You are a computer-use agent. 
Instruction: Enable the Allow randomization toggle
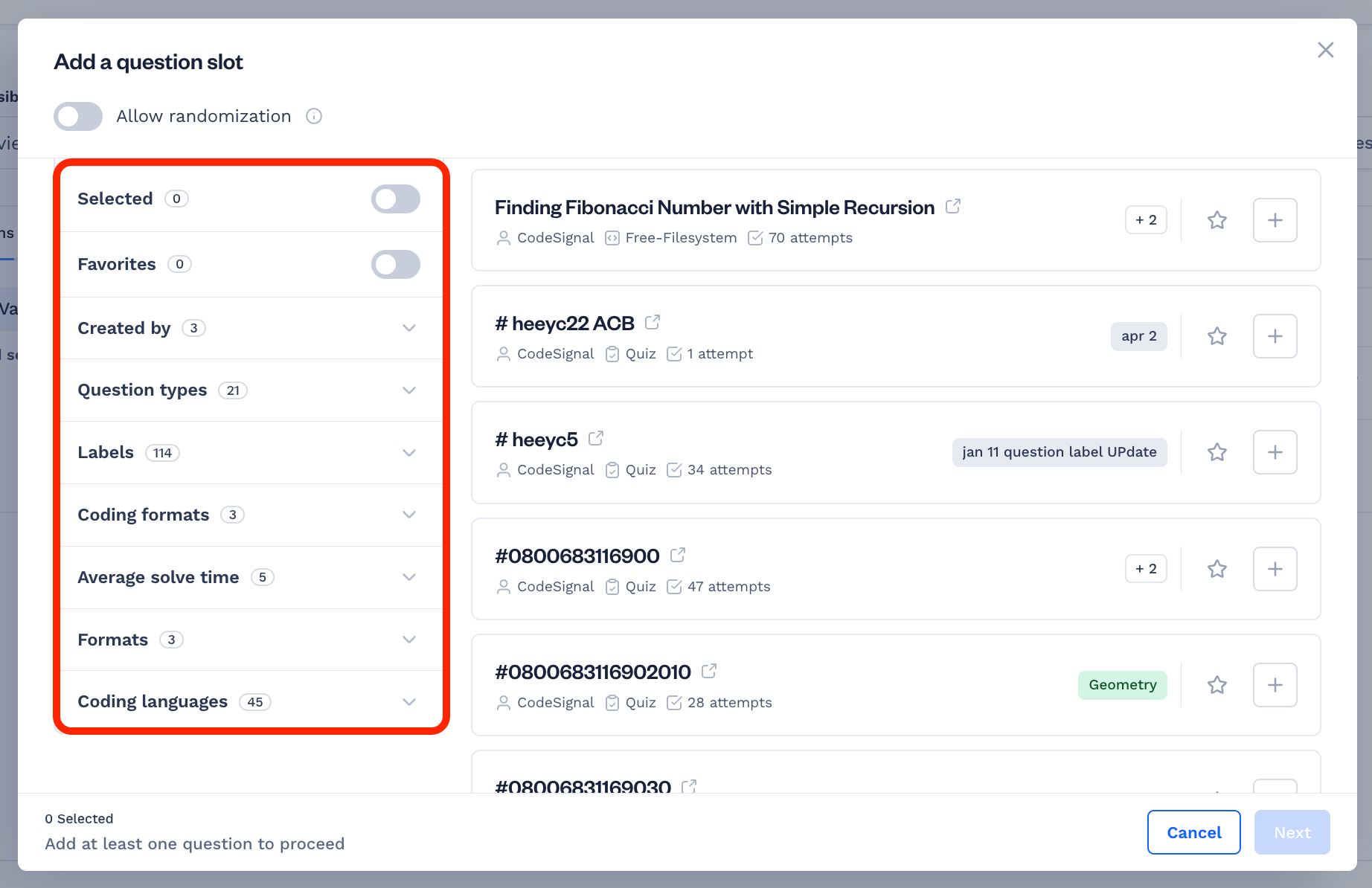(78, 116)
